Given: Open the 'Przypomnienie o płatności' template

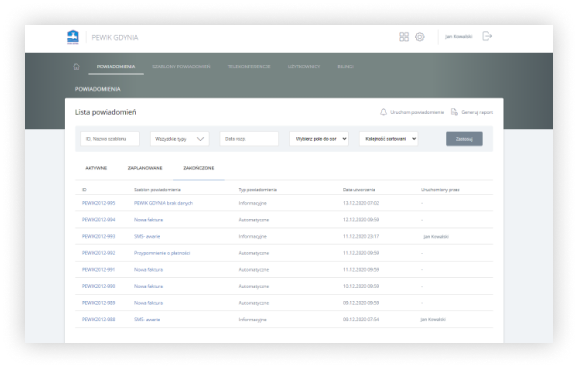Looking at the screenshot, I should [162, 253].
